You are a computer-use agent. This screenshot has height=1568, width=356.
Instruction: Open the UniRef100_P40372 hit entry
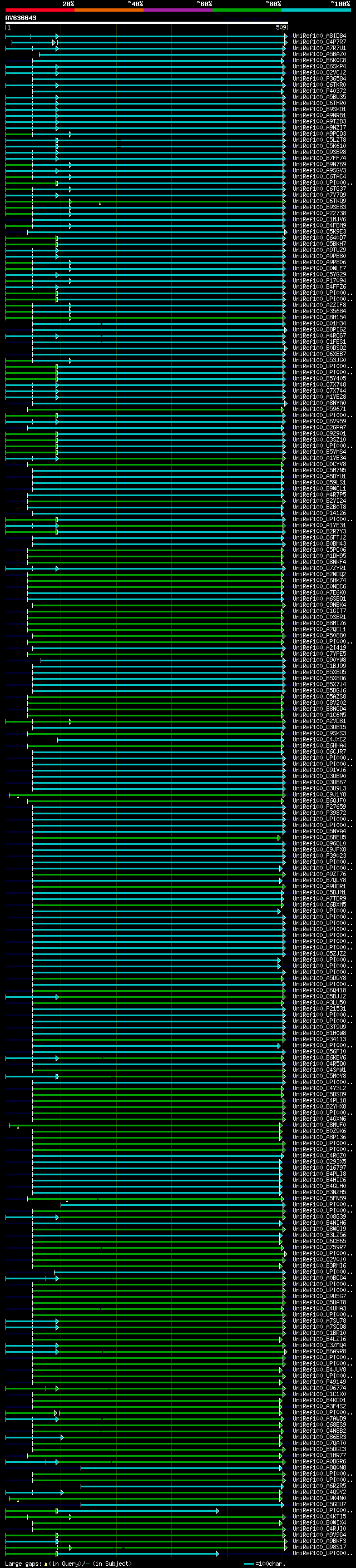[x=319, y=91]
